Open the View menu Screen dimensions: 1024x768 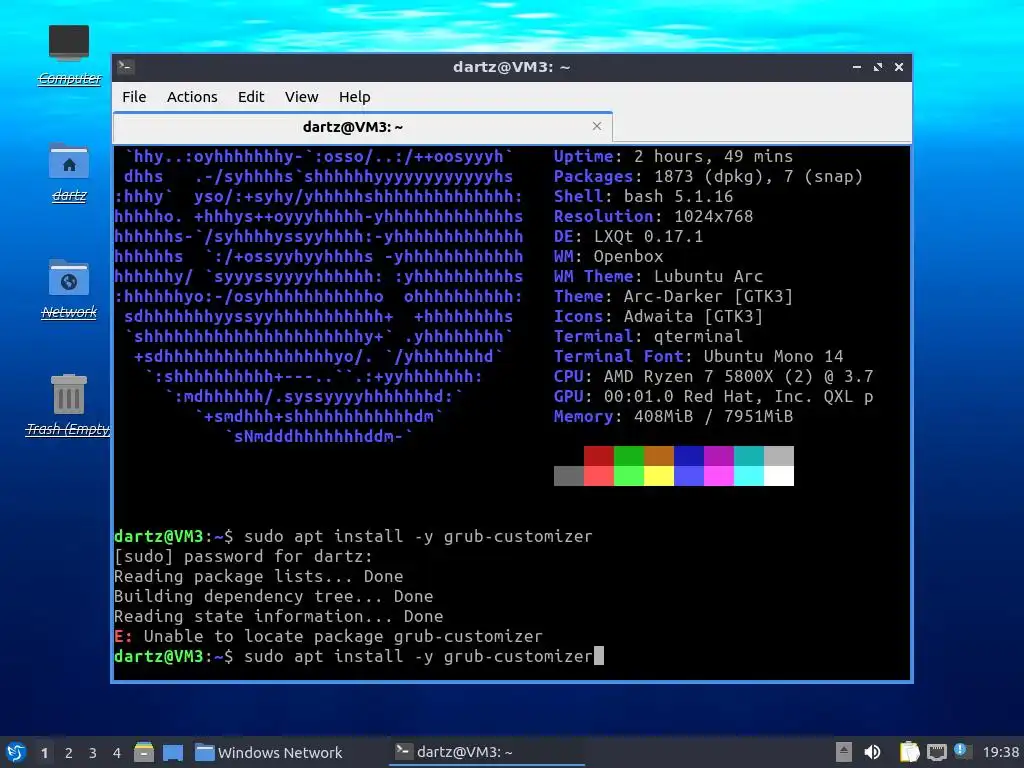pyautogui.click(x=301, y=97)
